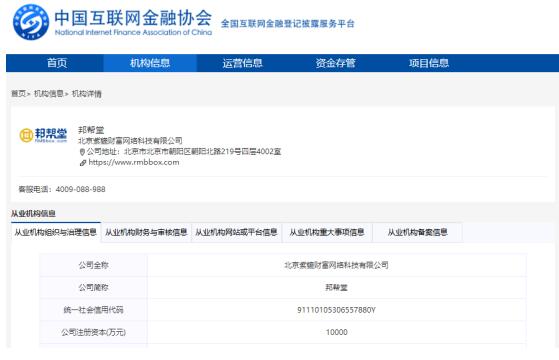This screenshot has height=360, width=559.
Task: Select the 机构信息 navigation item
Action: [x=150, y=63]
